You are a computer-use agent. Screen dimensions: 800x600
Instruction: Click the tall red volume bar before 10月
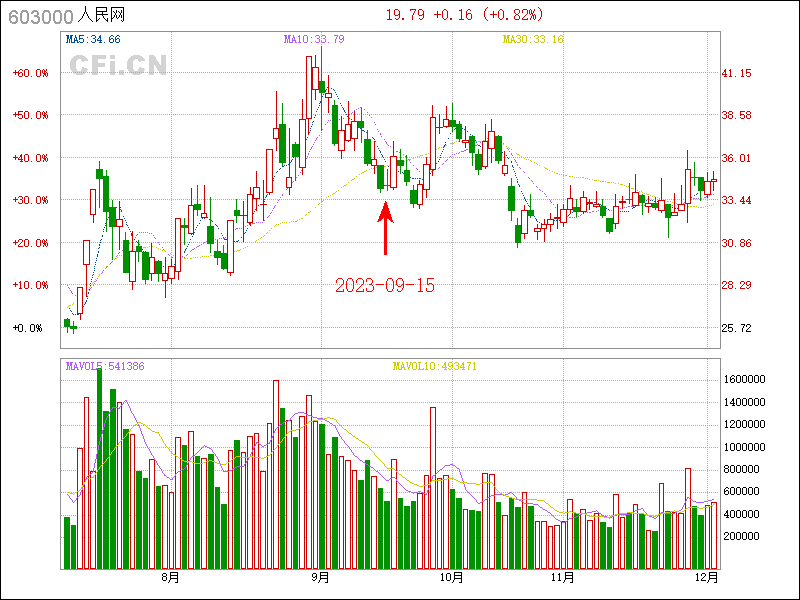pyautogui.click(x=433, y=488)
